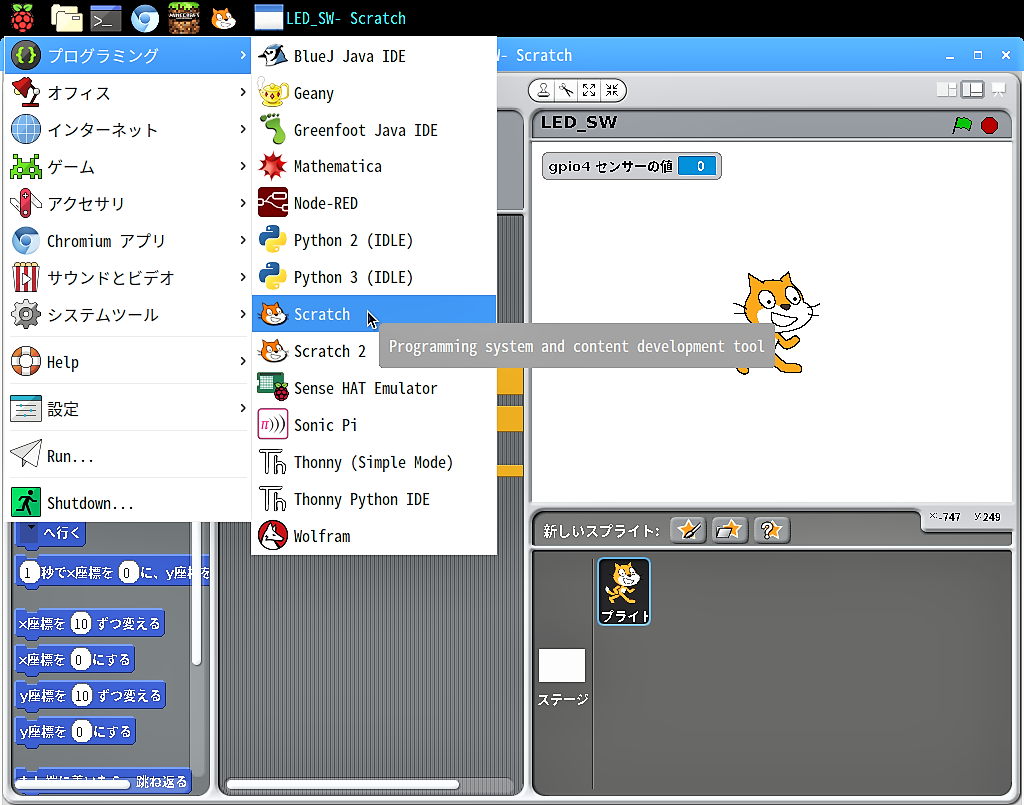Open the アクセサリ menu category
Viewport: 1024px width, 805px height.
(129, 203)
